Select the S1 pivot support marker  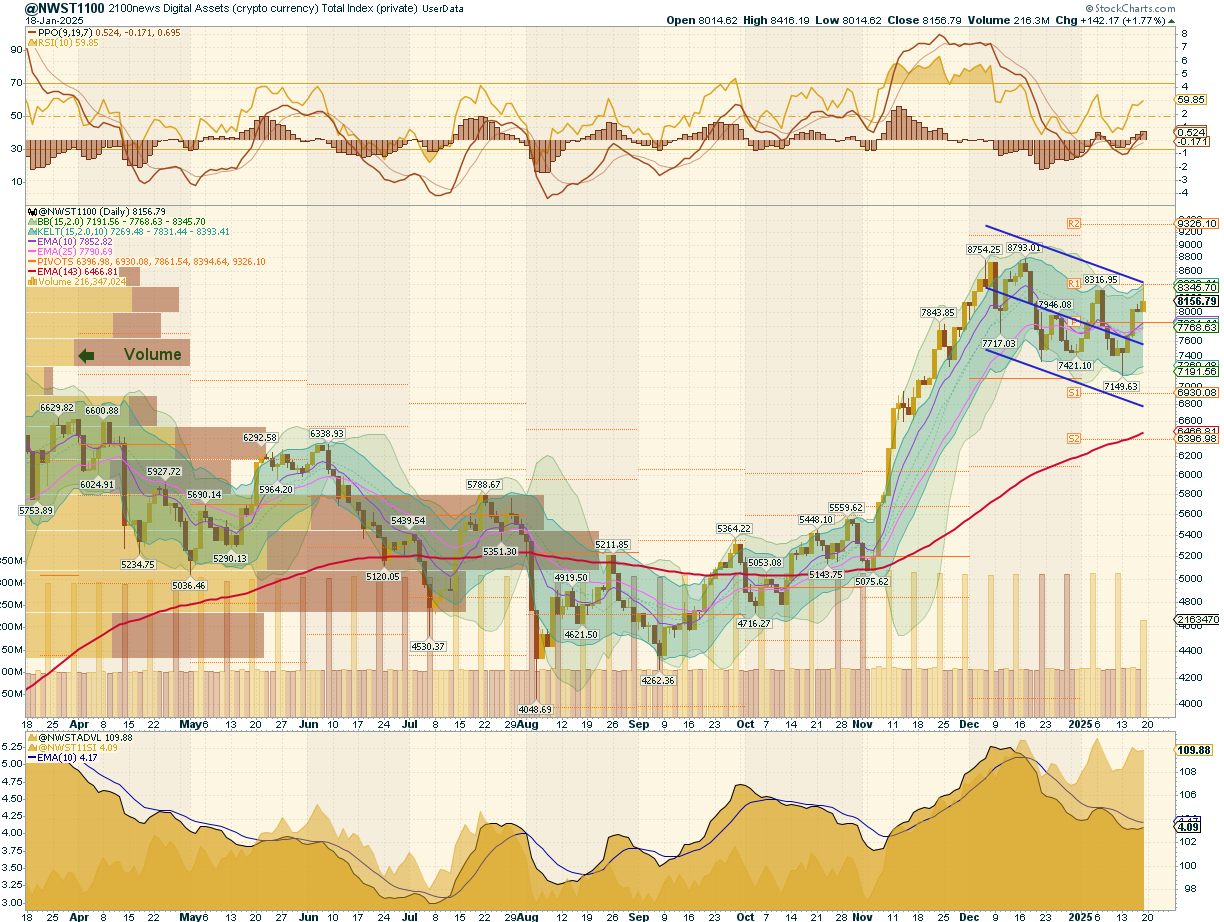(x=1073, y=394)
